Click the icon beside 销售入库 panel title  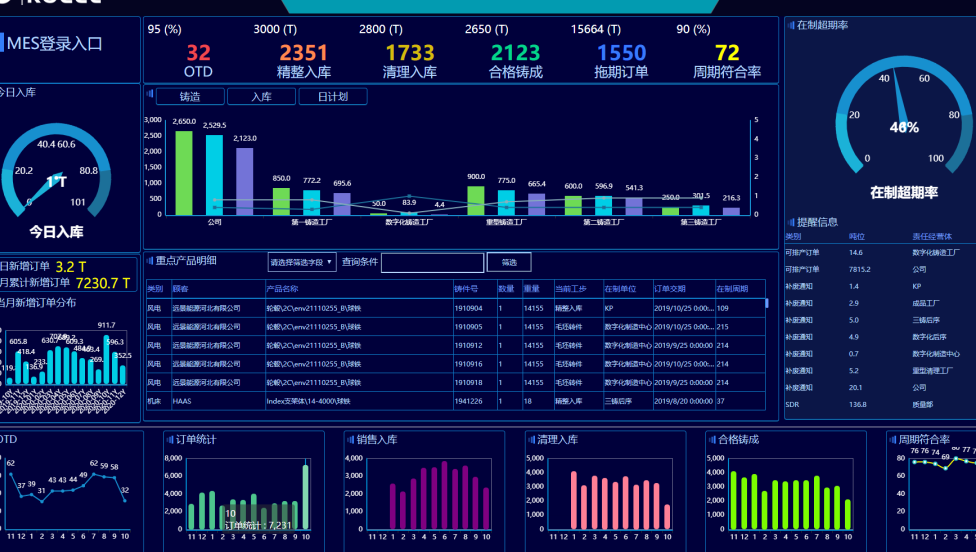(x=350, y=439)
